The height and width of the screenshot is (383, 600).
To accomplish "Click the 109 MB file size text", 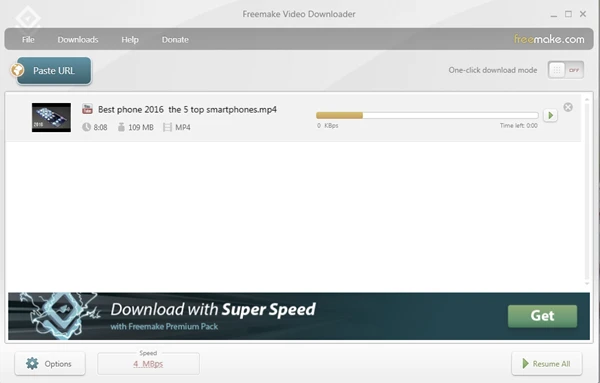I will pos(141,127).
